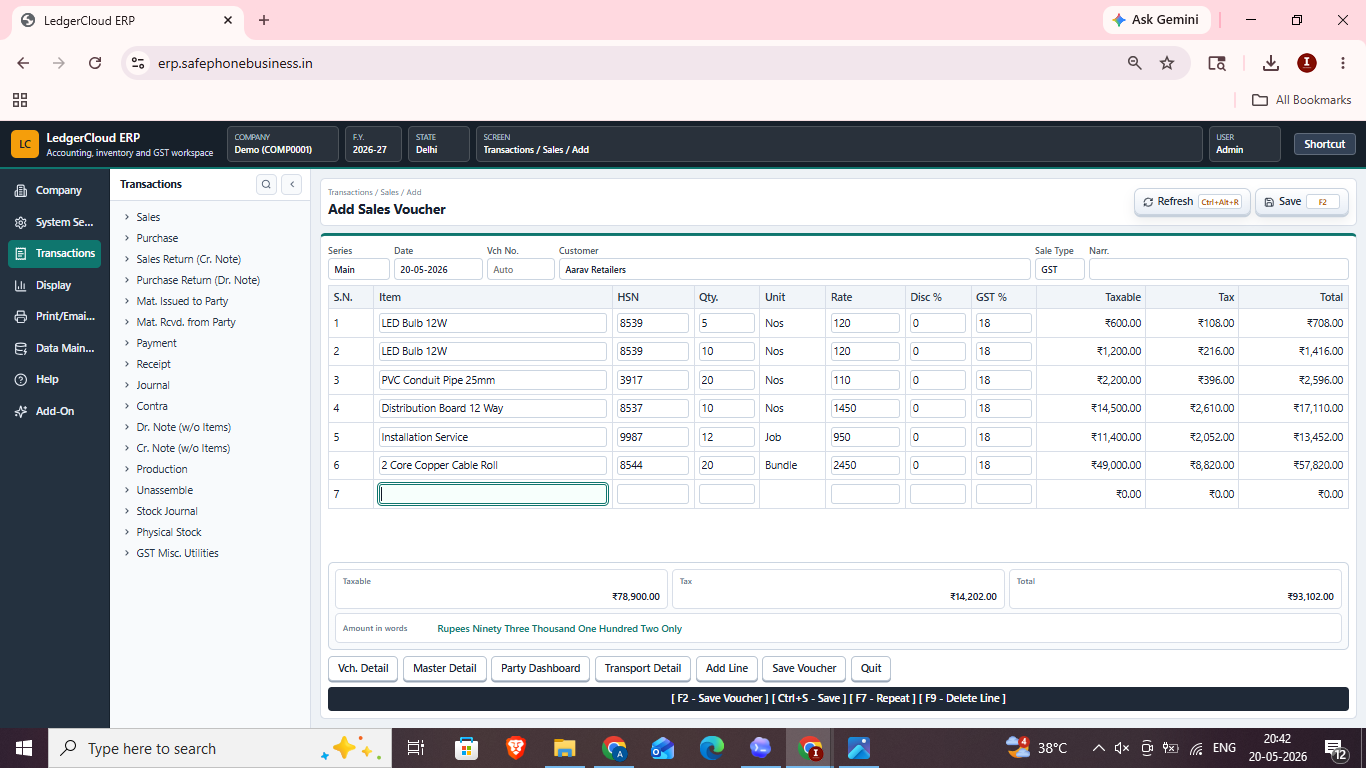Click Narr. narration input field

(x=1218, y=269)
